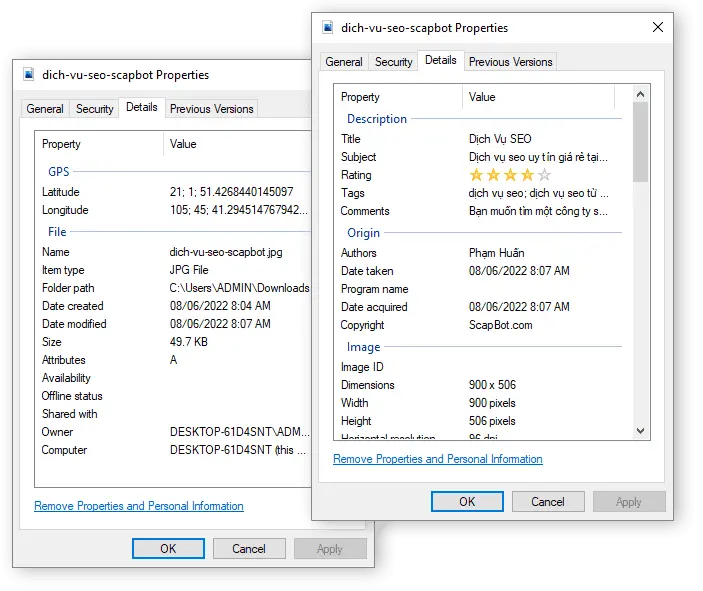
Task: Select the Authors value 'Phạm Huấn'
Action: [496, 253]
